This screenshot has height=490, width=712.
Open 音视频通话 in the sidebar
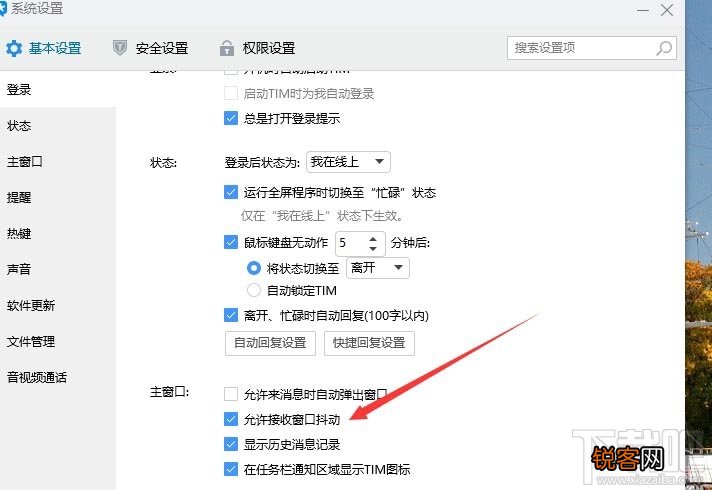(58, 377)
